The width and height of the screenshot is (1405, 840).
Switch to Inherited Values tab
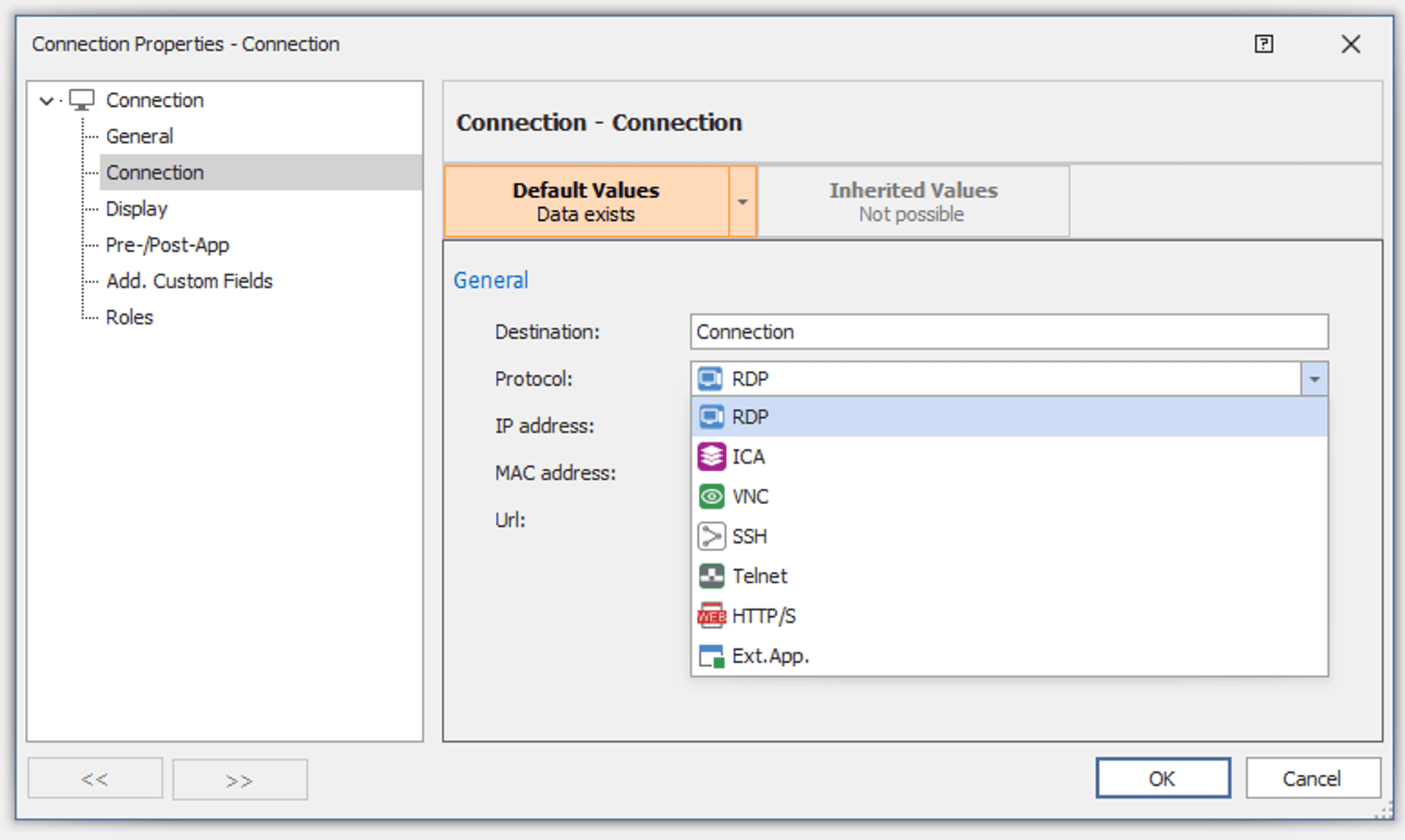coord(913,202)
